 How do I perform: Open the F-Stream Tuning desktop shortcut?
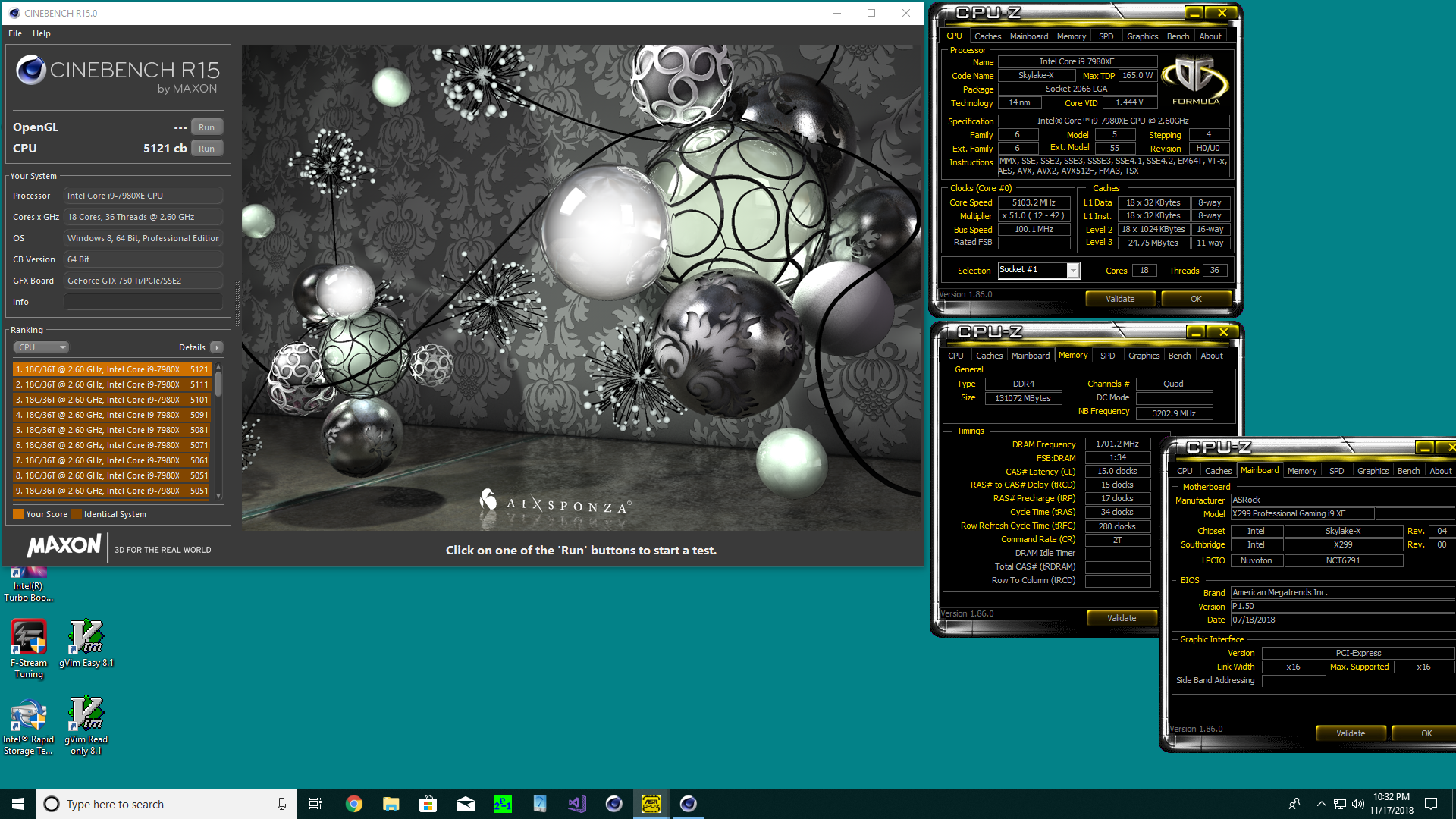click(29, 649)
